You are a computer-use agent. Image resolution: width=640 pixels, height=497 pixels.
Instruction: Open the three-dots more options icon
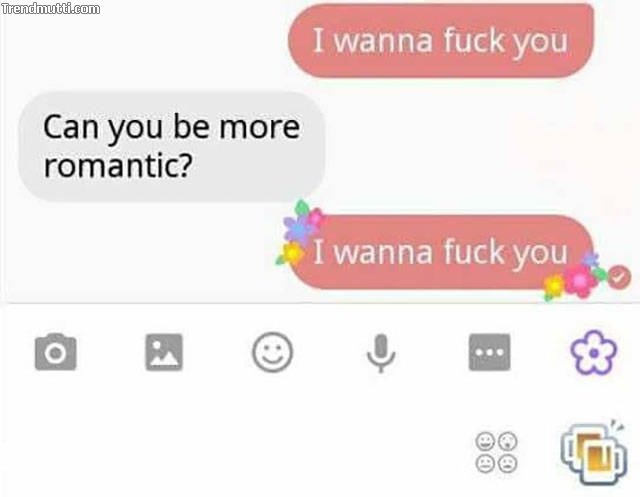point(489,352)
